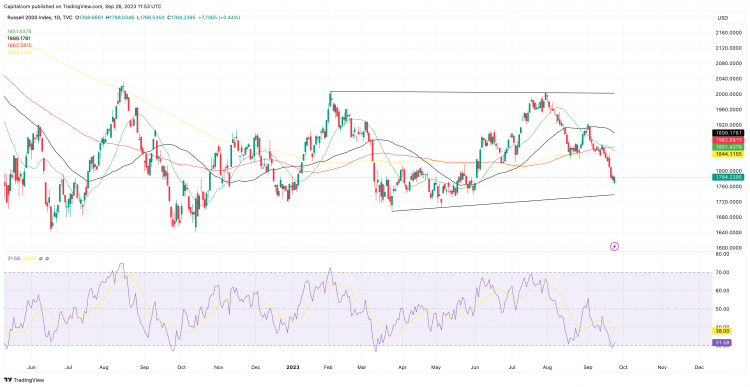
Task: Open the USD currency selector
Action: (722, 18)
